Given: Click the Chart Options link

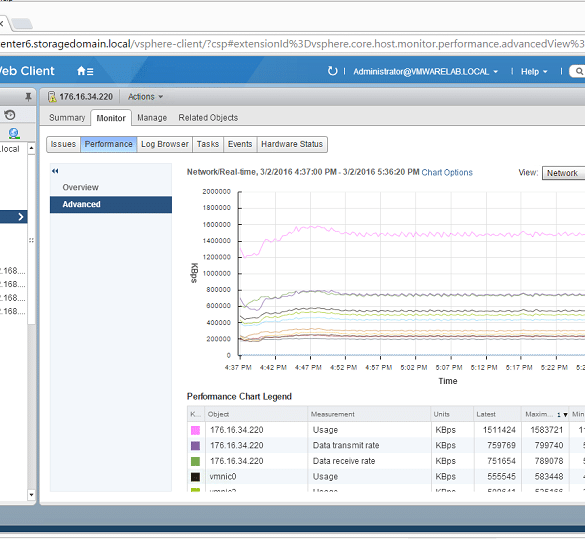Looking at the screenshot, I should (x=447, y=173).
